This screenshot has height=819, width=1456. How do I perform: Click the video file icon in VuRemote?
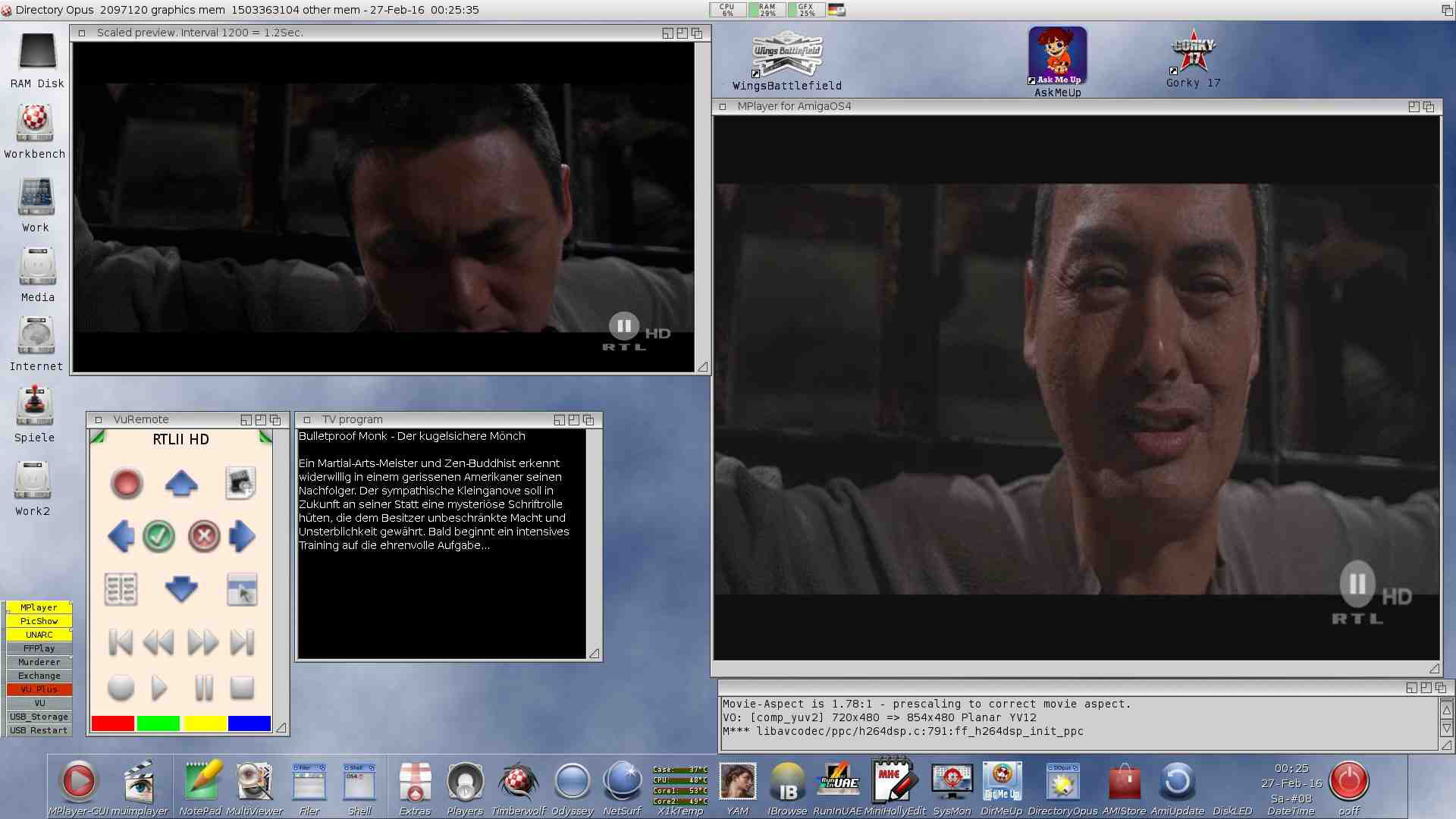240,483
